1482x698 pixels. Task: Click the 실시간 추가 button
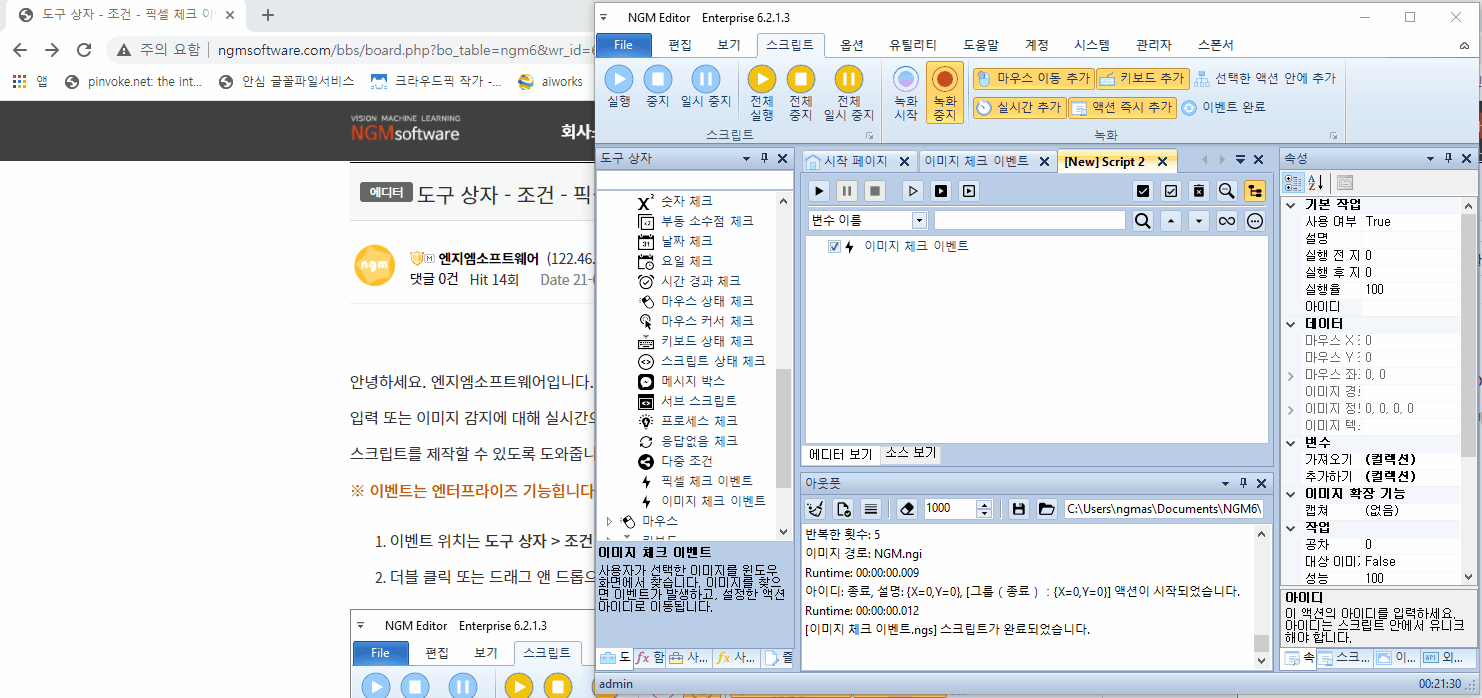(1019, 107)
